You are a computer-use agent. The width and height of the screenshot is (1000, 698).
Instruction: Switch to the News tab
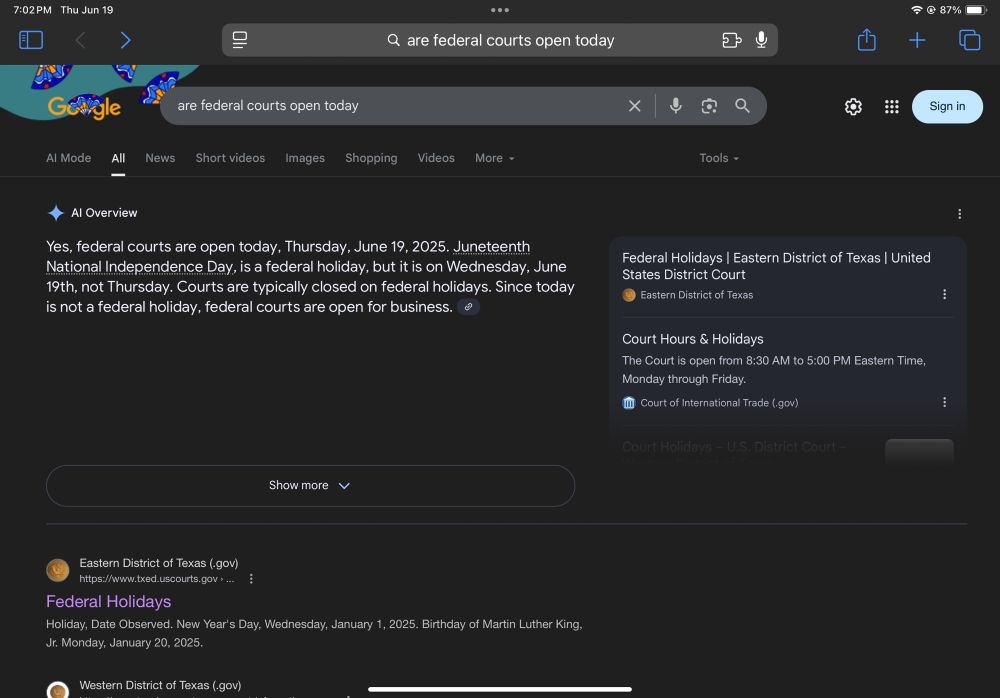(160, 158)
